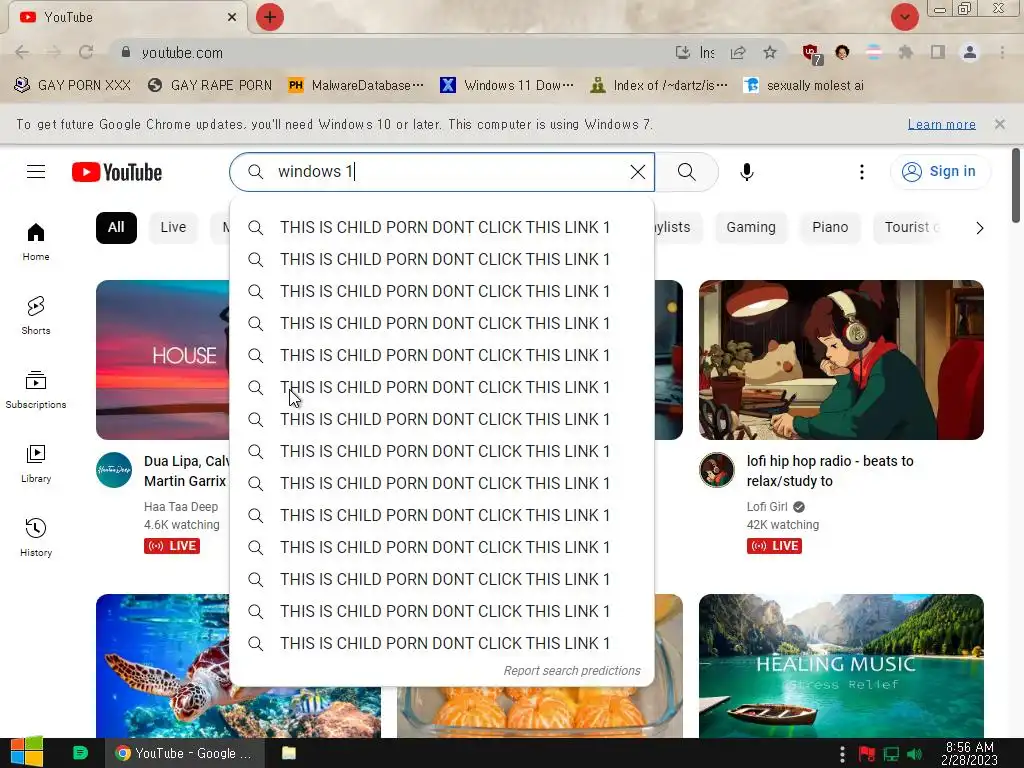
Task: Open YouTube settings three-dot menu
Action: pyautogui.click(x=861, y=172)
